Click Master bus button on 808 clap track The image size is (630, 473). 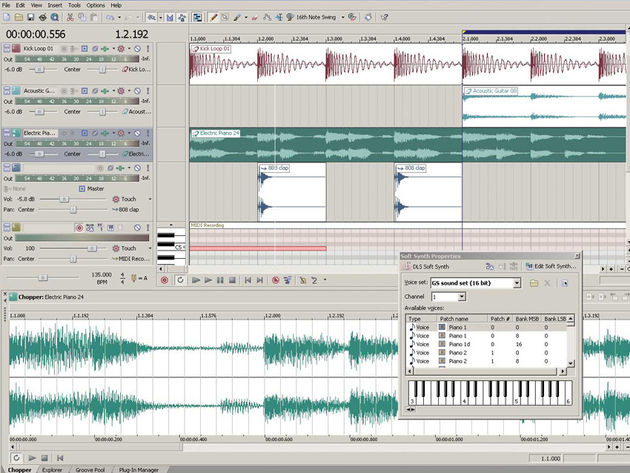pos(92,189)
